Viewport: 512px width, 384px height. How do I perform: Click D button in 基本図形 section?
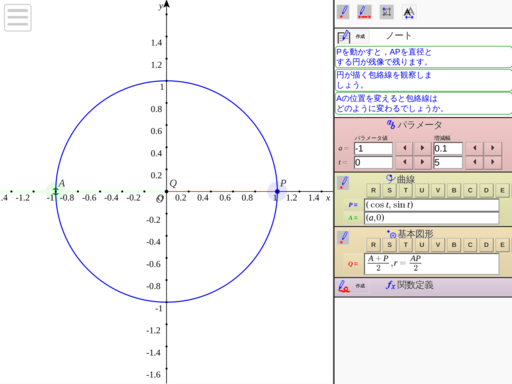pos(486,245)
